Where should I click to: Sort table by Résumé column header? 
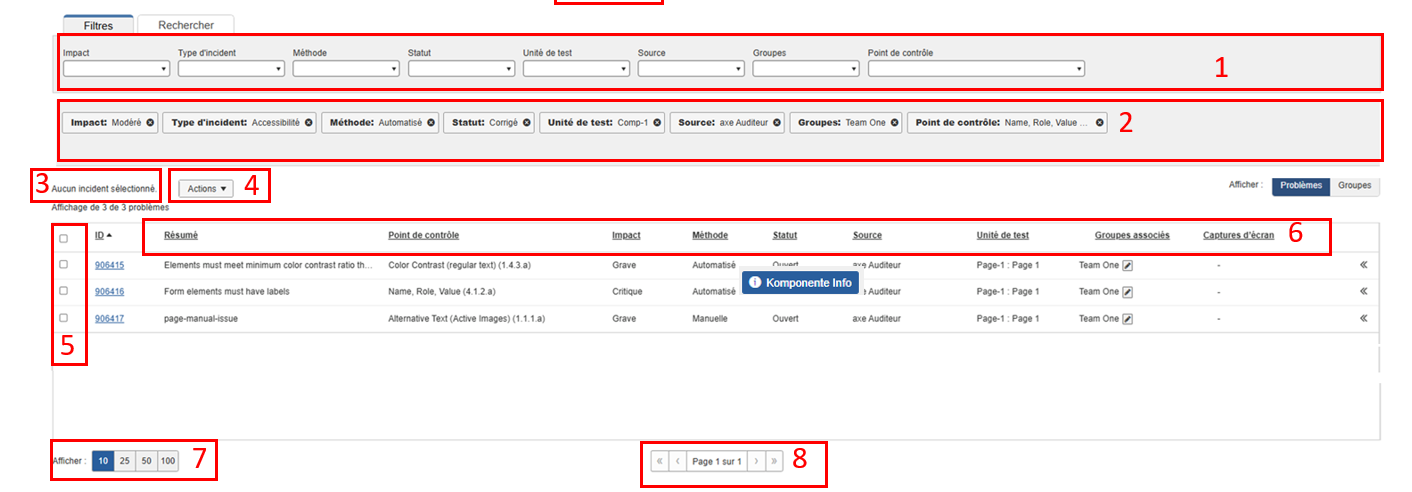pos(180,236)
